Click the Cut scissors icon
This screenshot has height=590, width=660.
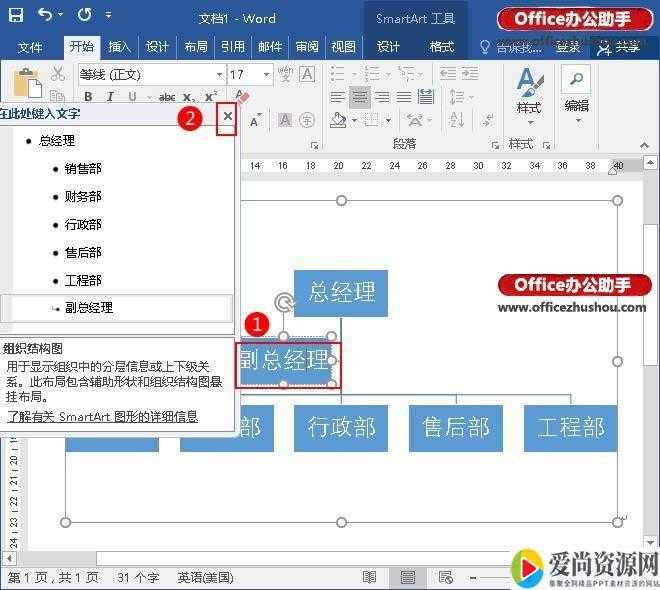(x=58, y=74)
